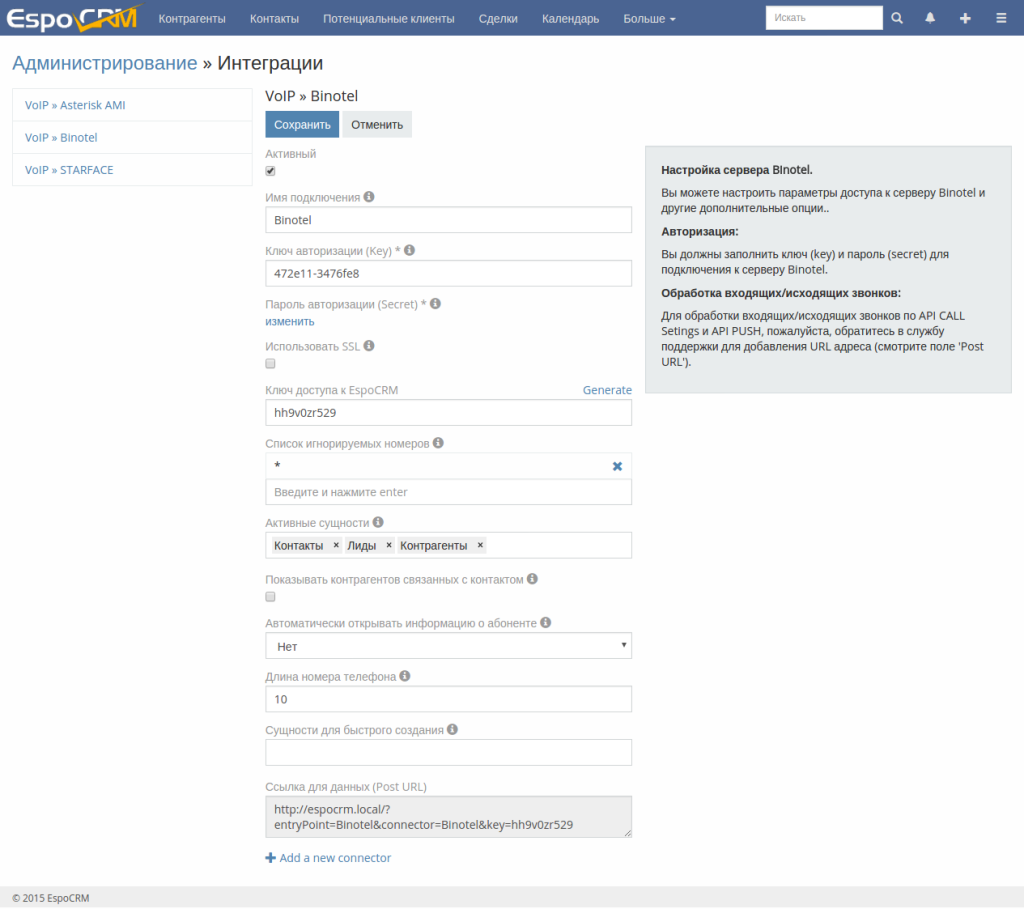Click the 'Настройка сервера Binotel.' help heading
This screenshot has height=909, width=1024.
coord(737,170)
